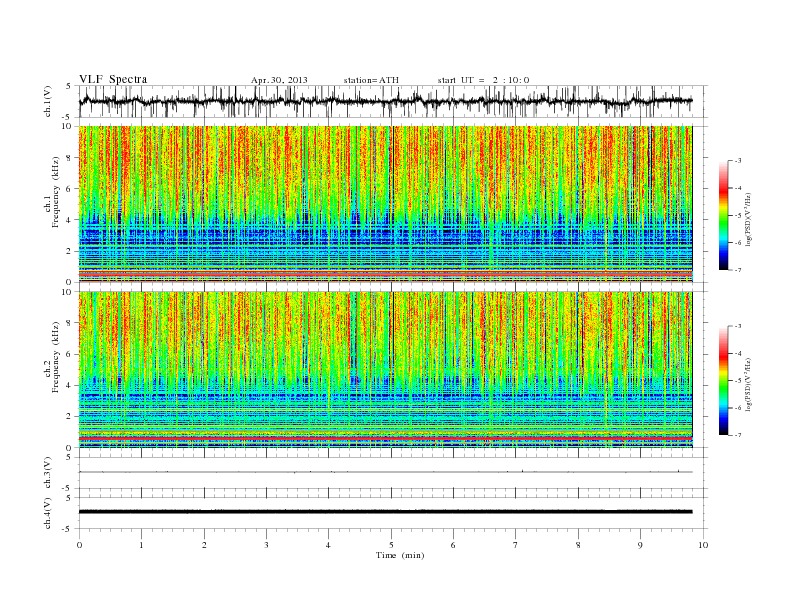This screenshot has height=612, width=792.
Task: Click the time axis tick label "6"
Action: click(x=453, y=545)
